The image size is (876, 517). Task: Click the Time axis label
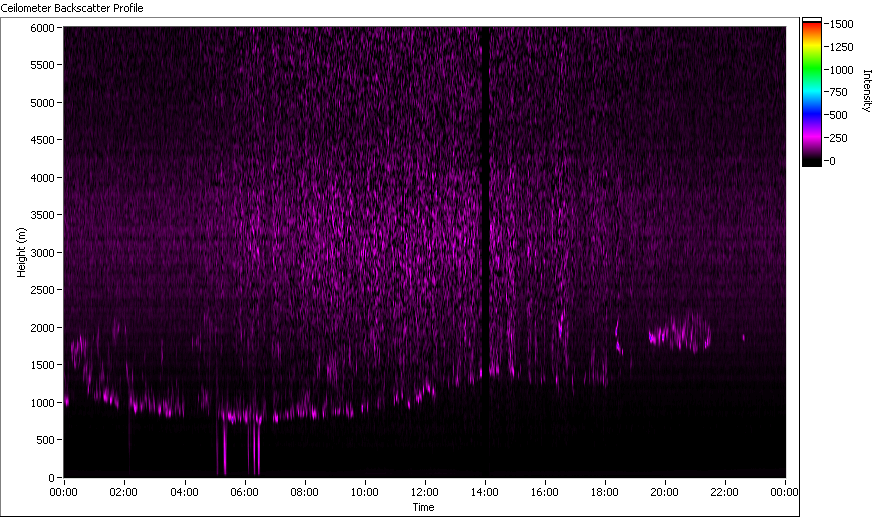pyautogui.click(x=423, y=507)
